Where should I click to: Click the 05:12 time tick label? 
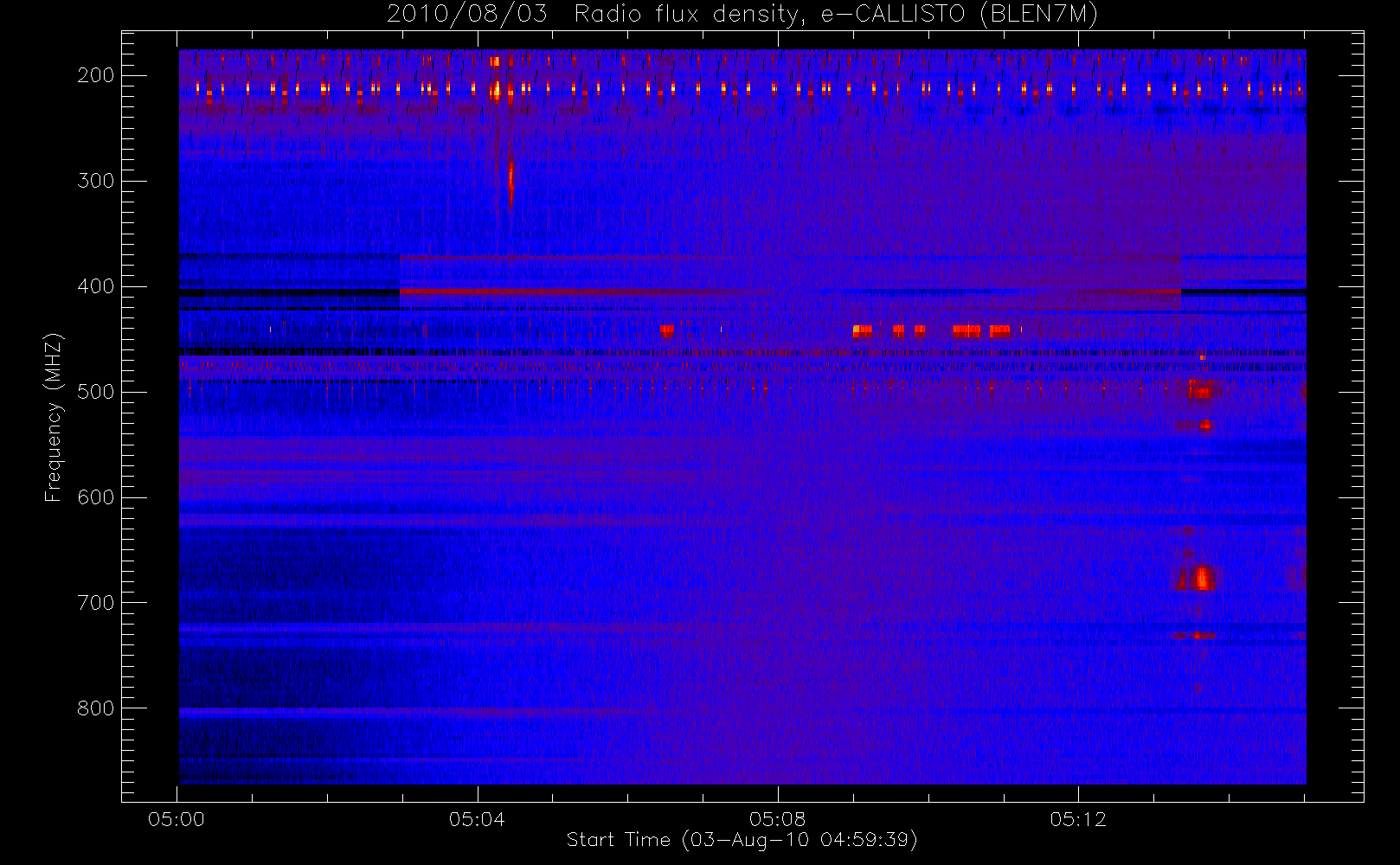(x=1078, y=819)
